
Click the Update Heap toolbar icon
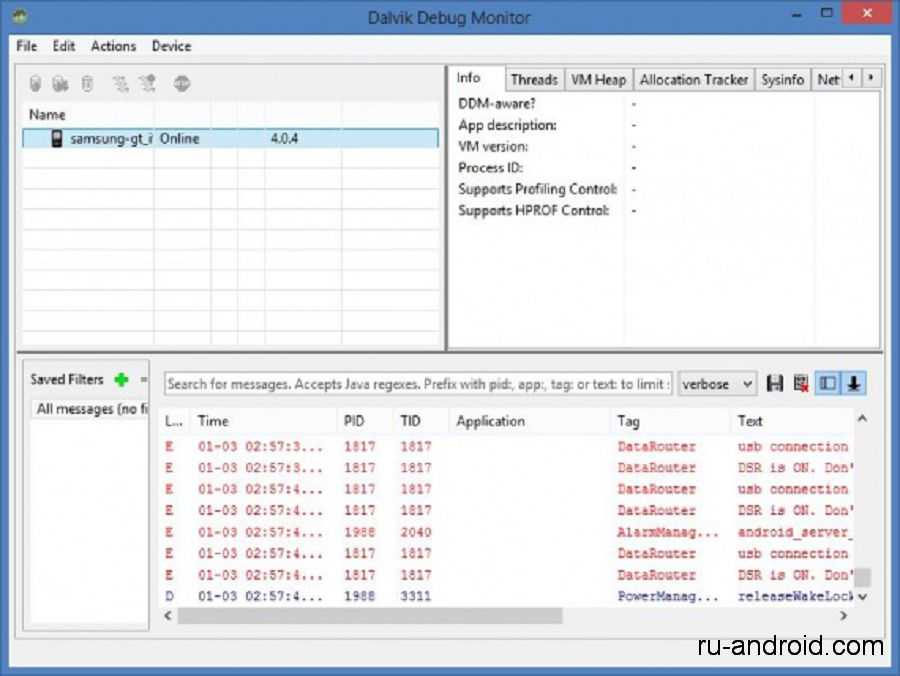click(x=36, y=84)
